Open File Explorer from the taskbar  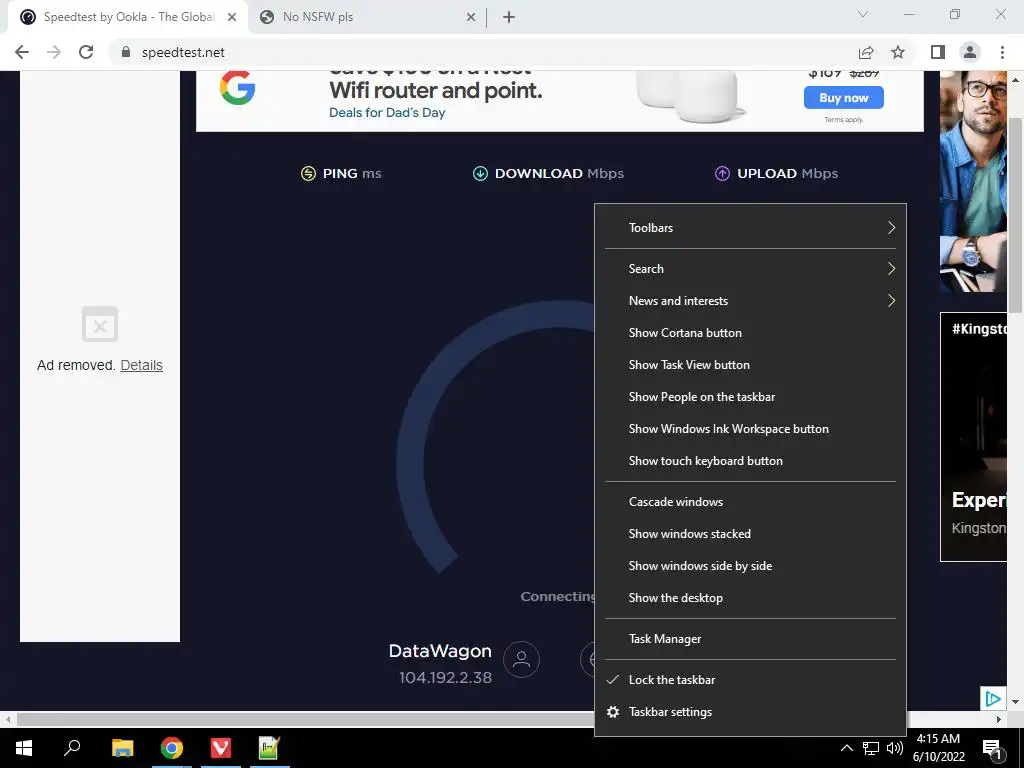coord(122,748)
